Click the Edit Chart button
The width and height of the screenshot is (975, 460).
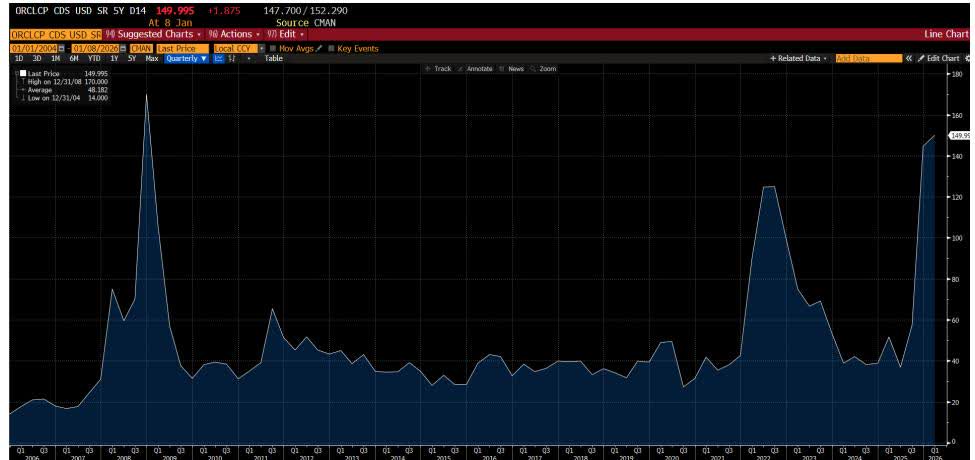[939, 58]
